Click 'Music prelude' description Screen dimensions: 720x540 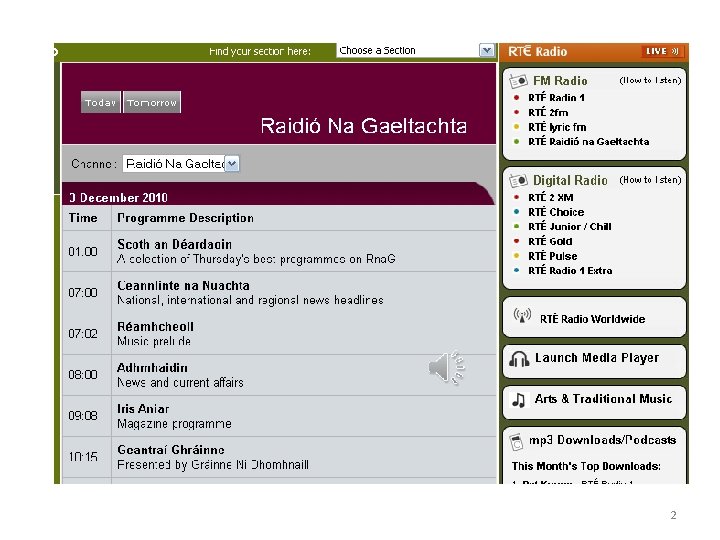tap(154, 342)
